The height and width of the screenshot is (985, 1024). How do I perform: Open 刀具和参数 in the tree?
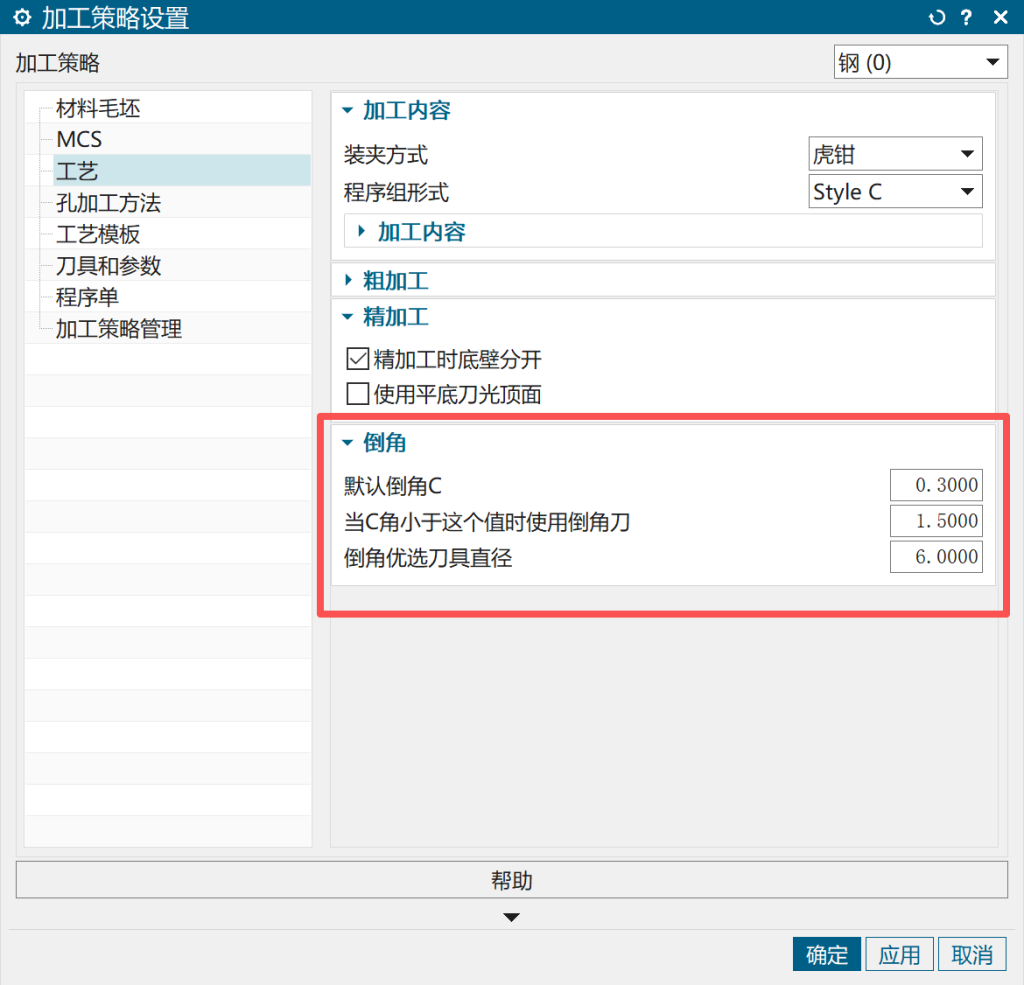108,266
